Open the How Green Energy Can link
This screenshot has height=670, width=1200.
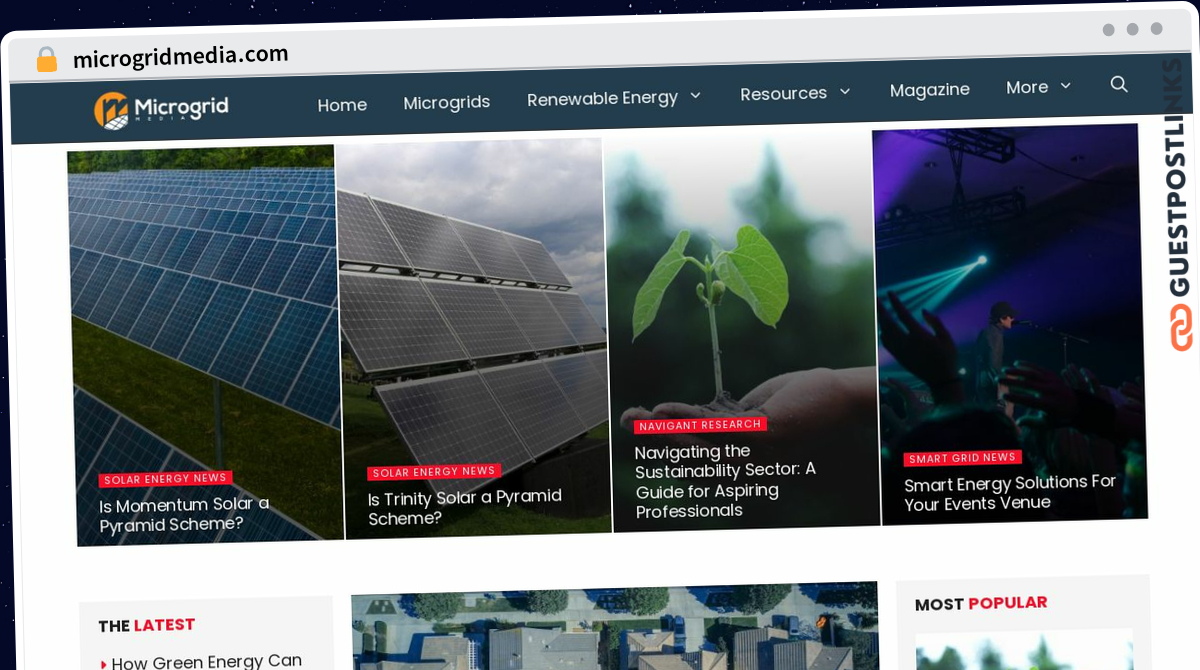pyautogui.click(x=206, y=661)
